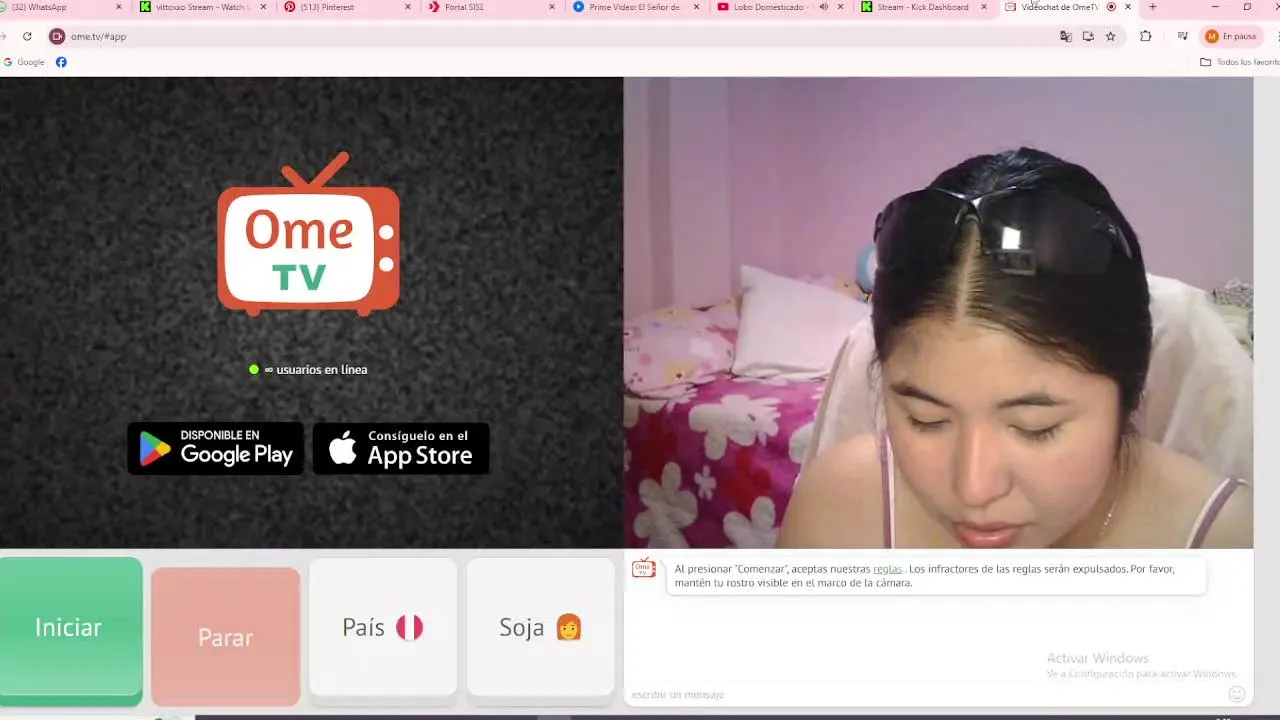This screenshot has width=1280, height=720.
Task: Close the Portal SISE tab
Action: [552, 7]
